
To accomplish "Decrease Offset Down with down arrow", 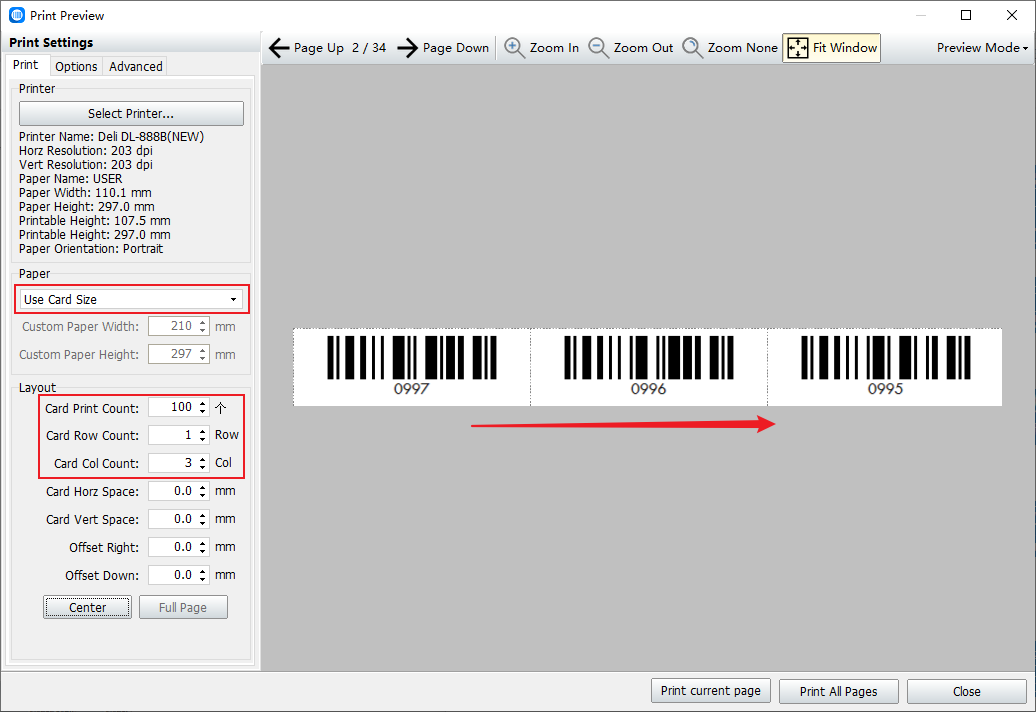I will coord(203,580).
